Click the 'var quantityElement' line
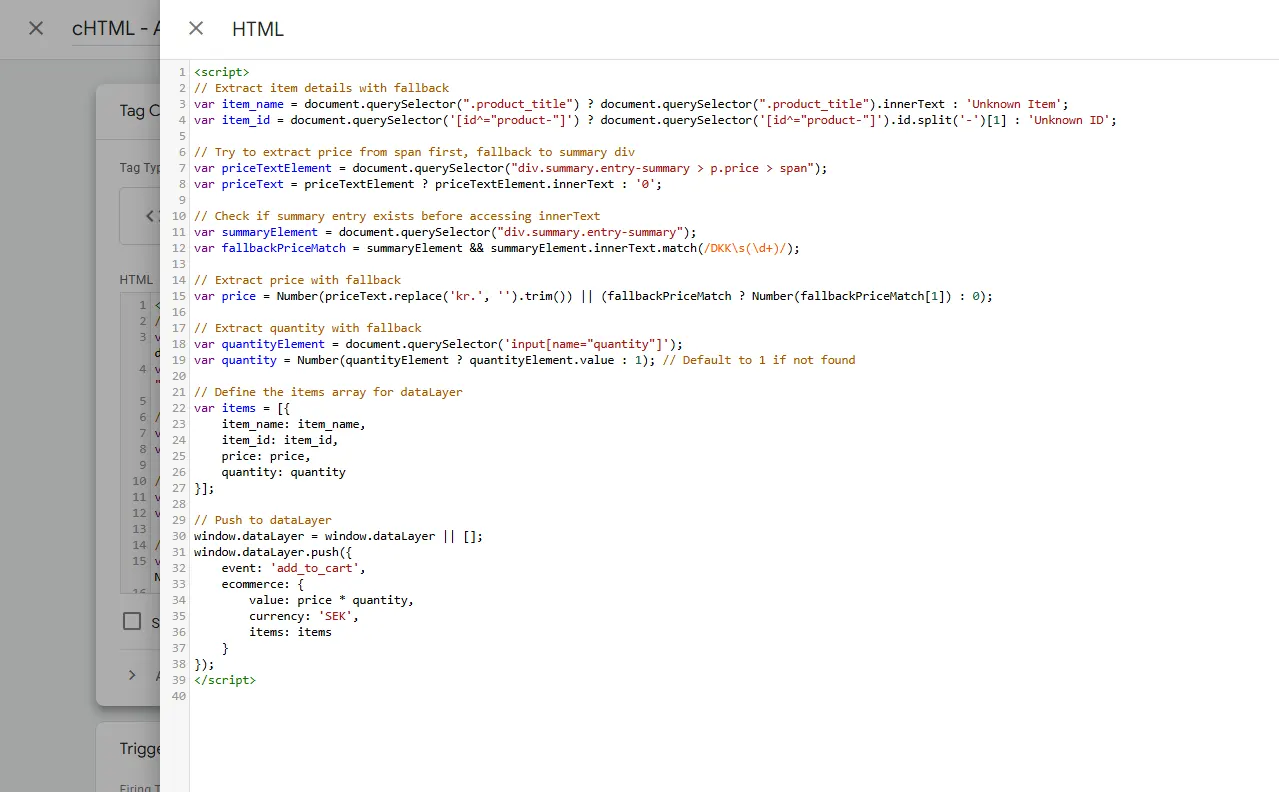The height and width of the screenshot is (792, 1279). pos(438,344)
